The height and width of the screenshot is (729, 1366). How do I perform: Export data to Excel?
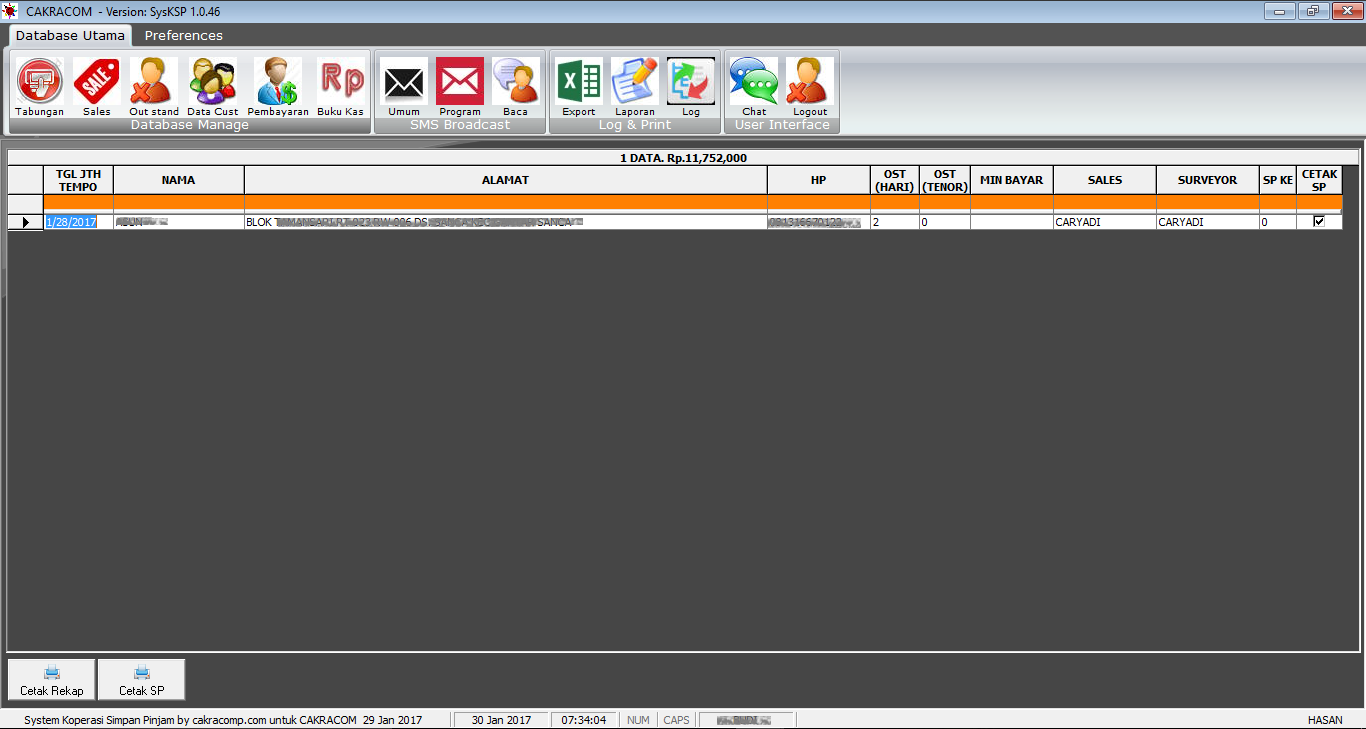click(x=579, y=82)
